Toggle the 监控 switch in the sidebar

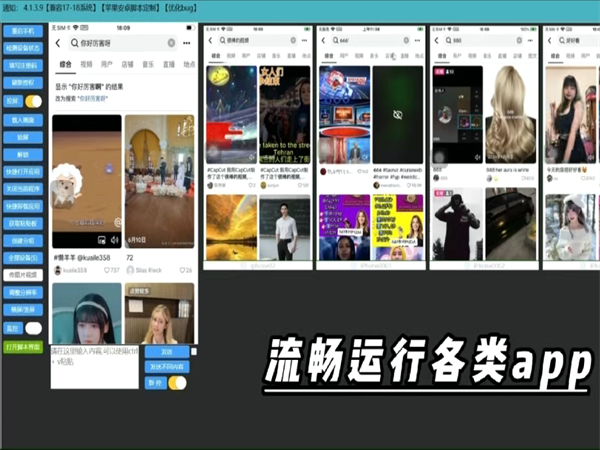(33, 328)
